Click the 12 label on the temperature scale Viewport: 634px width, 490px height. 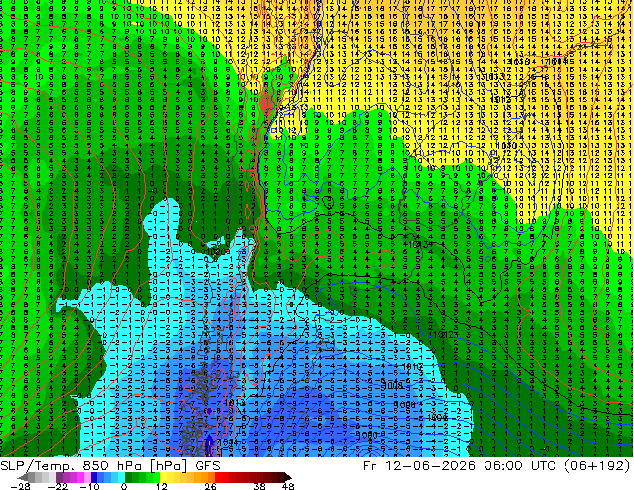click(162, 486)
